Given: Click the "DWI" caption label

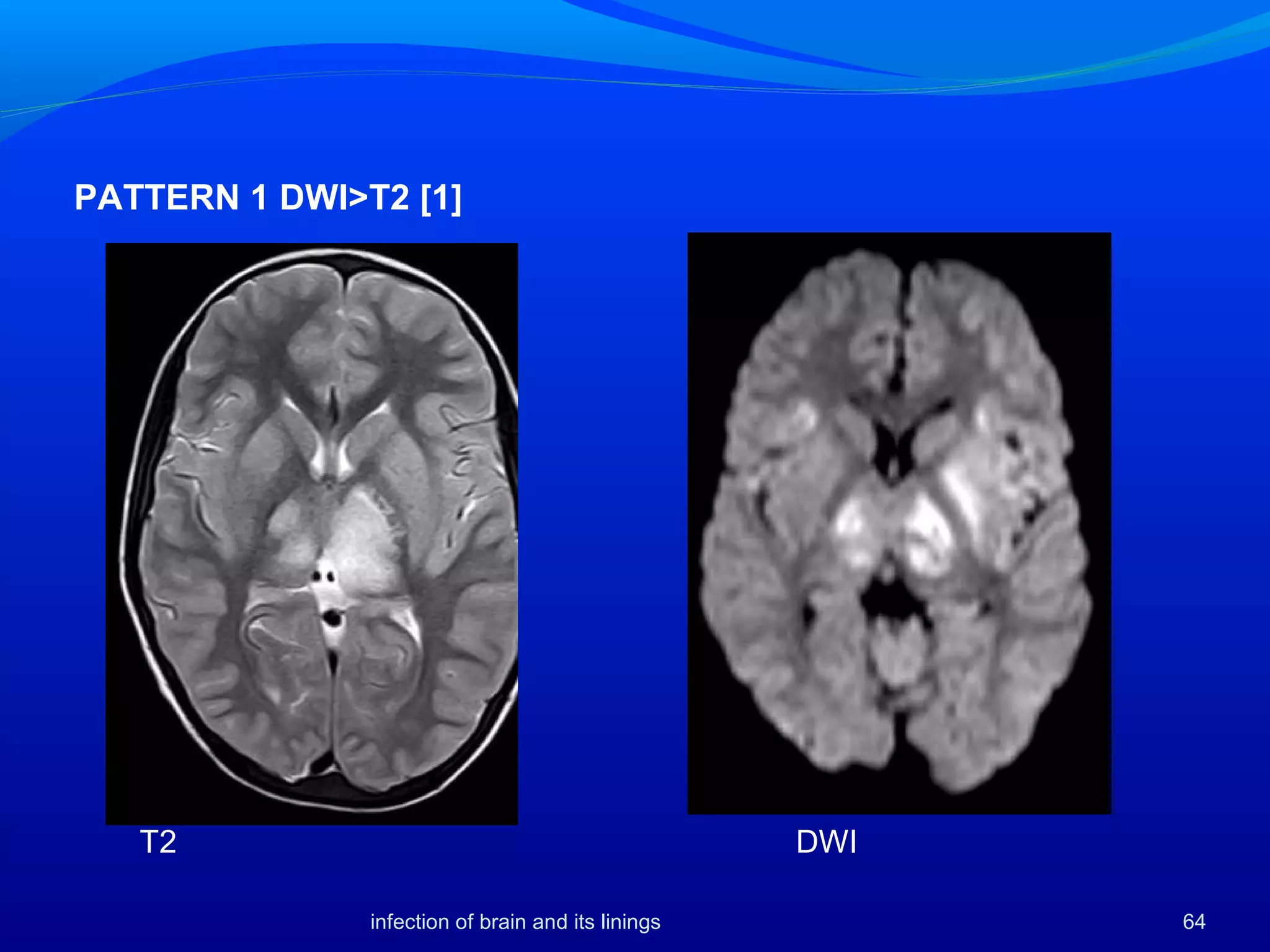Looking at the screenshot, I should coord(826,842).
